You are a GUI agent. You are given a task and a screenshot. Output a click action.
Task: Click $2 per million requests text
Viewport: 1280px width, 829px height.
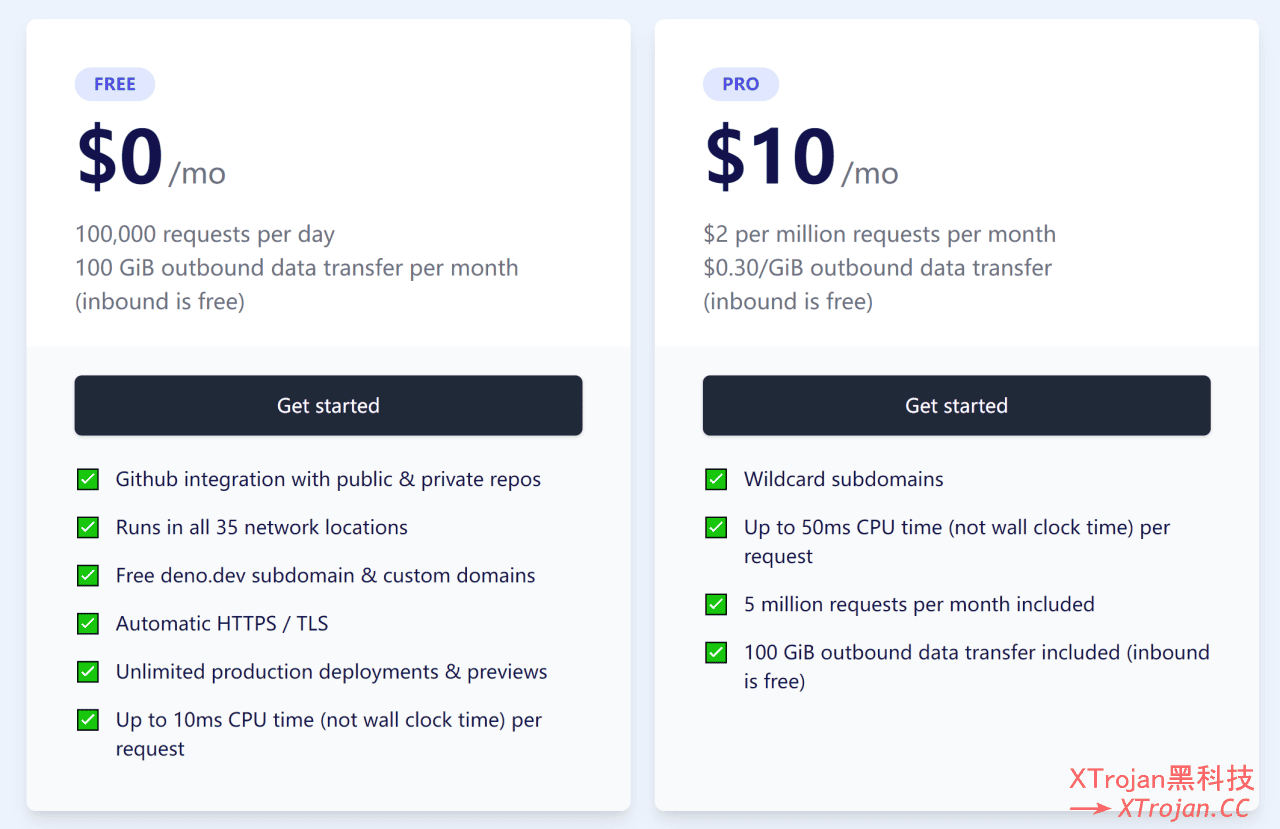[879, 234]
